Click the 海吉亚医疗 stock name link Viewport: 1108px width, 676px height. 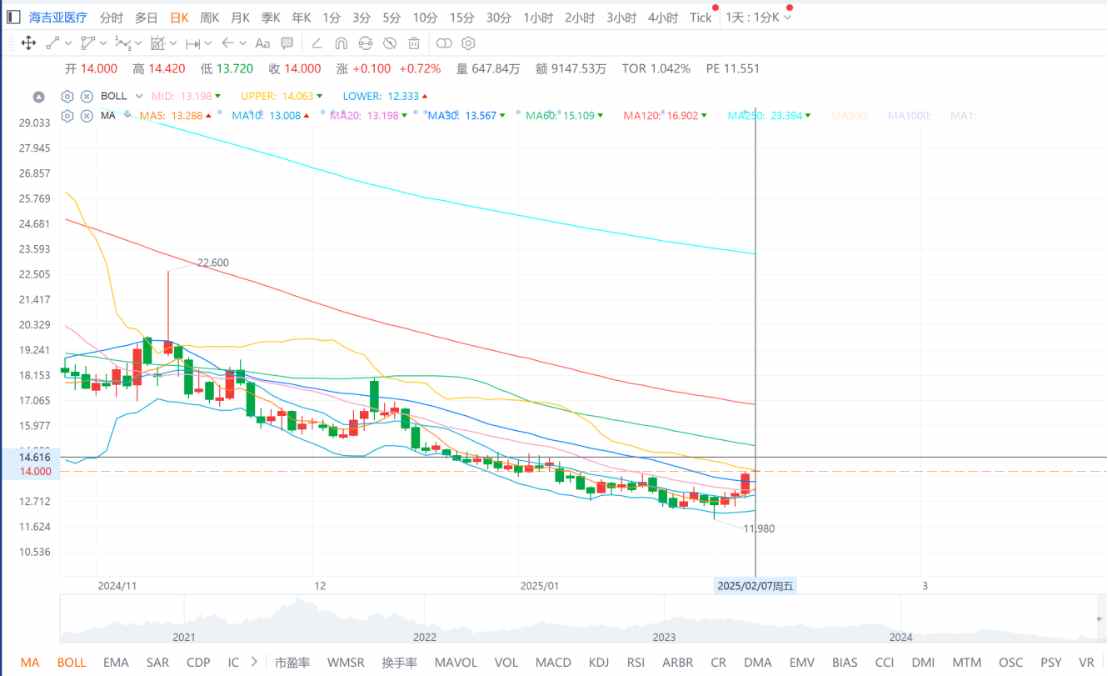pos(58,17)
